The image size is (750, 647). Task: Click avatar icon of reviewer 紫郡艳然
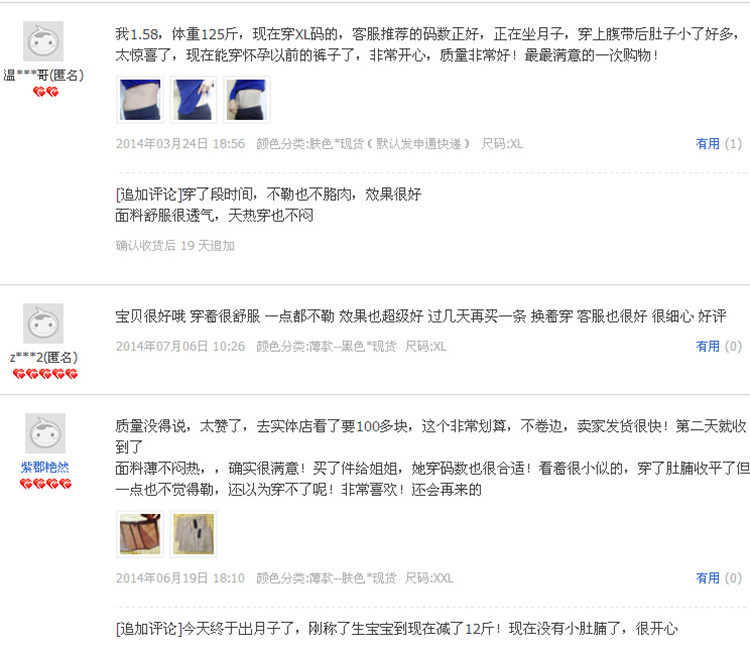tap(45, 433)
